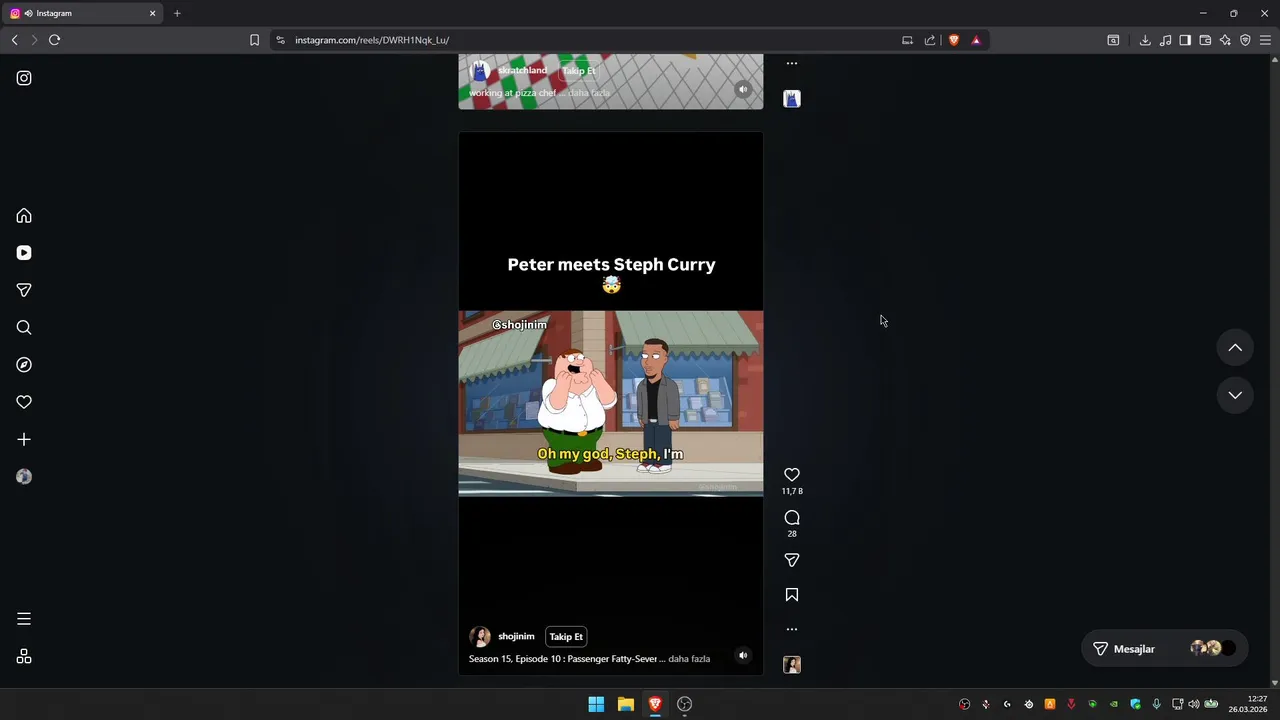Screen dimensions: 1280x720
Task: Open the Mesajlar messages panel
Action: pyautogui.click(x=1165, y=649)
